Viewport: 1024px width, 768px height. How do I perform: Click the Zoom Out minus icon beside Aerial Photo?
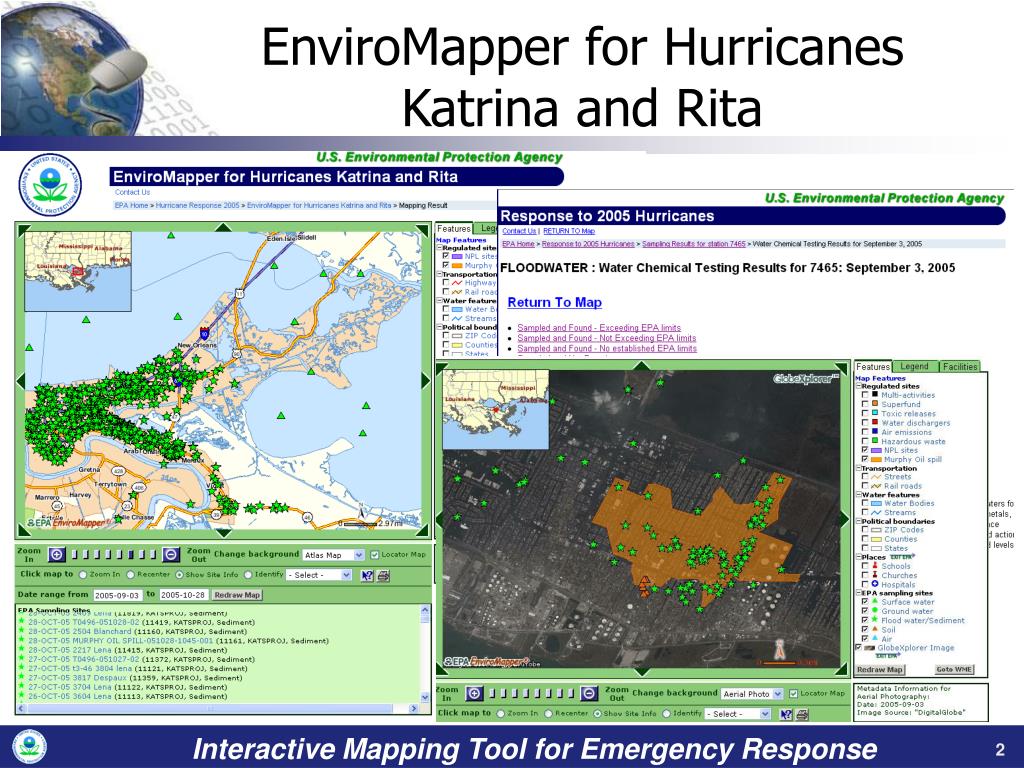click(x=588, y=694)
